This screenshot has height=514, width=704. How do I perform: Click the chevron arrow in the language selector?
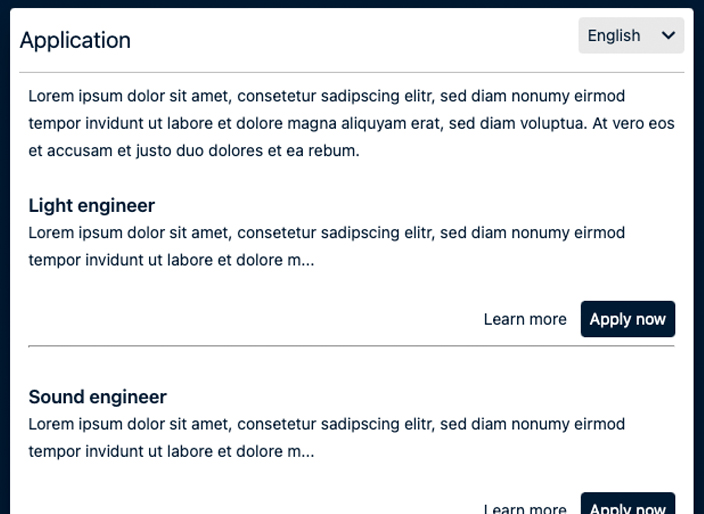point(669,36)
